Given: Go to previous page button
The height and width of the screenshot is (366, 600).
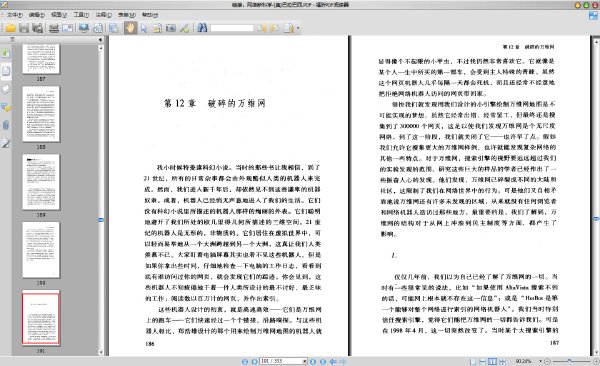Looking at the screenshot, I should tap(254, 361).
